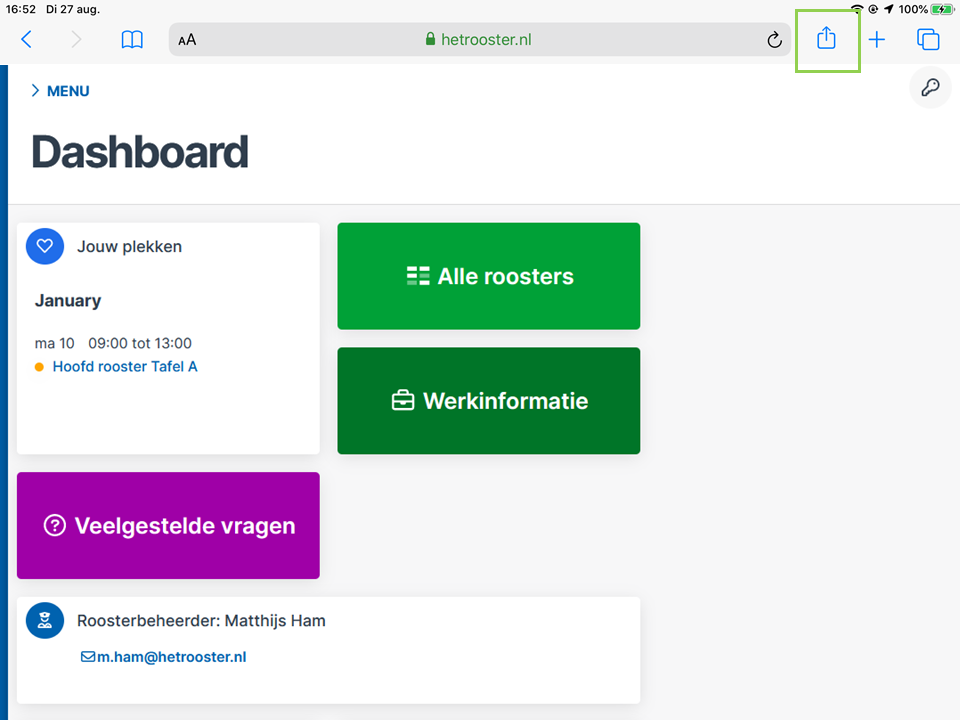
Task: Click the heart icon beside Jouw plekken
Action: click(45, 246)
